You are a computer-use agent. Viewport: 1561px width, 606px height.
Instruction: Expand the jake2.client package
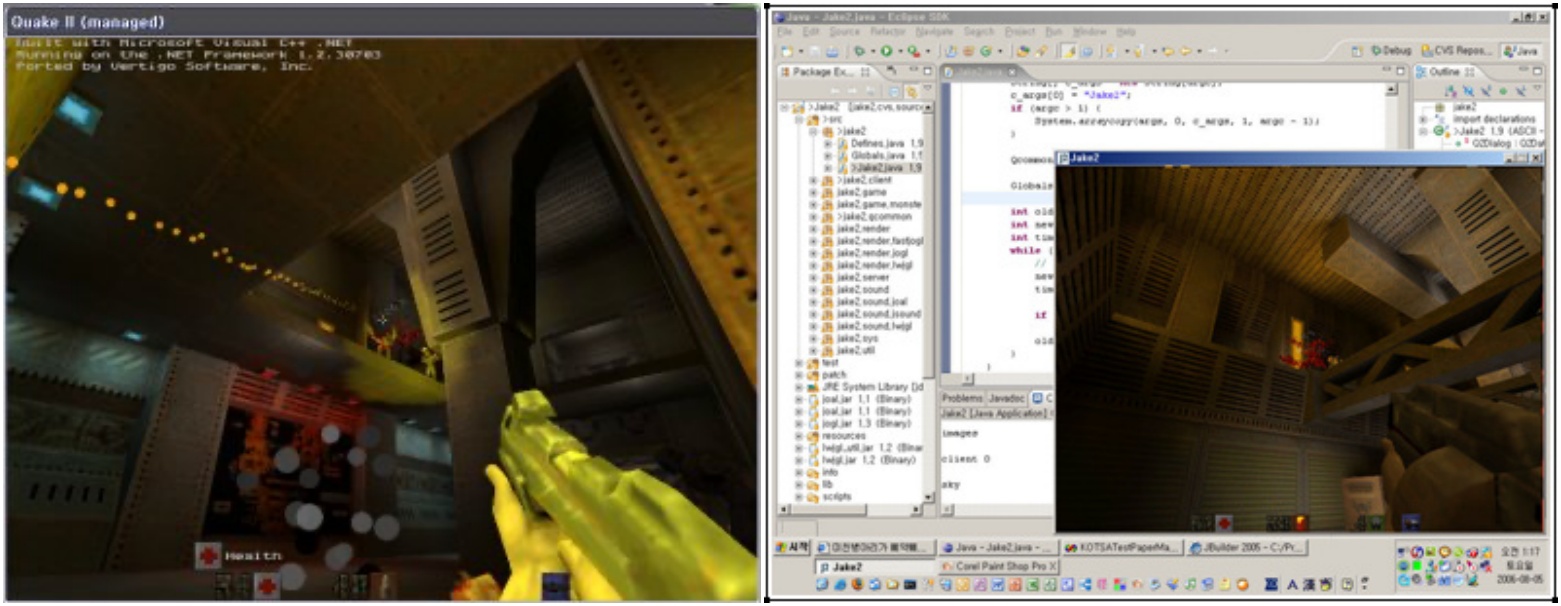(813, 180)
